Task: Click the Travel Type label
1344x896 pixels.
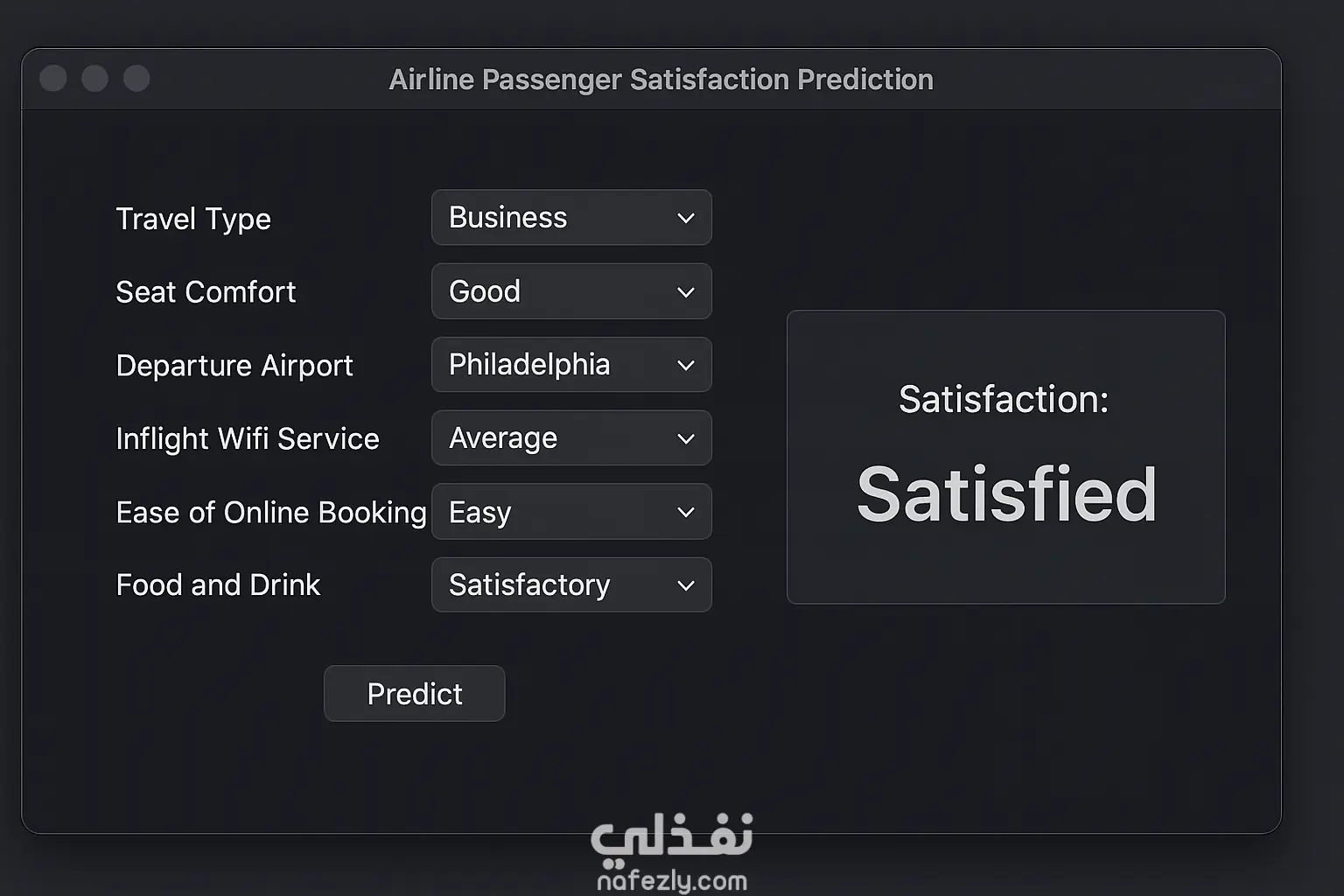Action: point(193,219)
